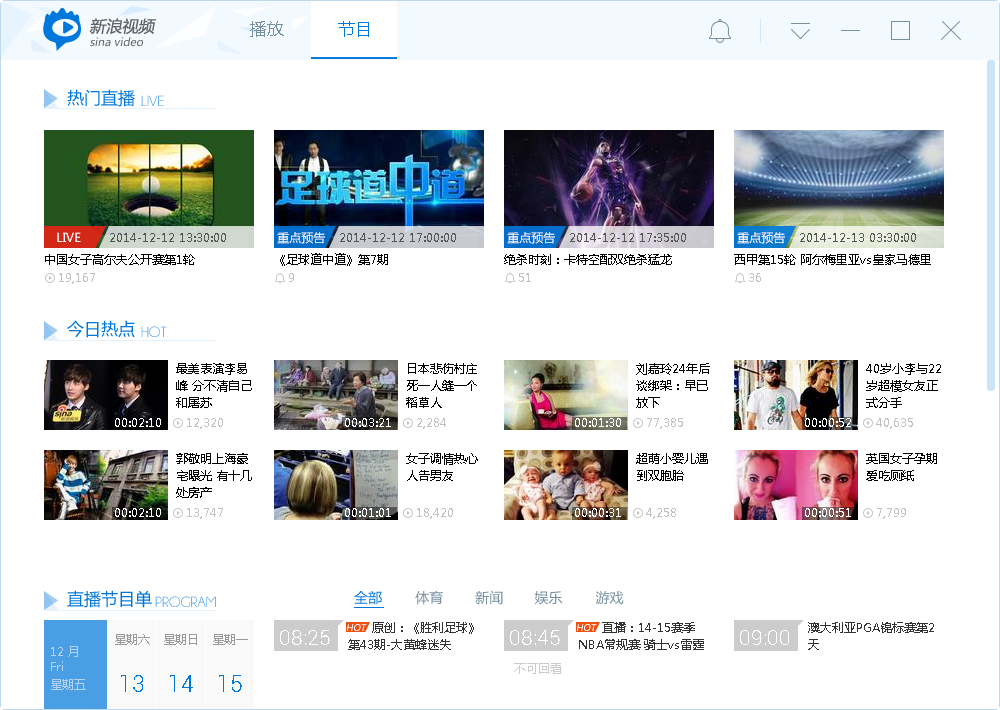1000x710 pixels.
Task: Expand the 直播节目单 section via blue triangle
Action: (50, 600)
